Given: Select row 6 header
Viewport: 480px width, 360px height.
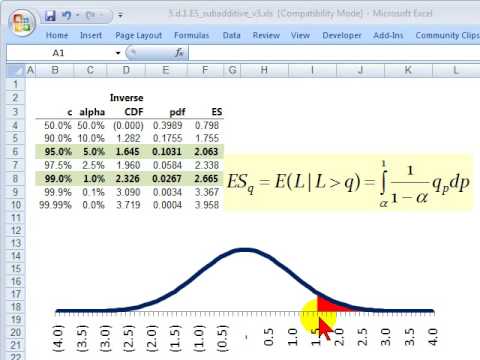Looking at the screenshot, I should click(x=15, y=152).
